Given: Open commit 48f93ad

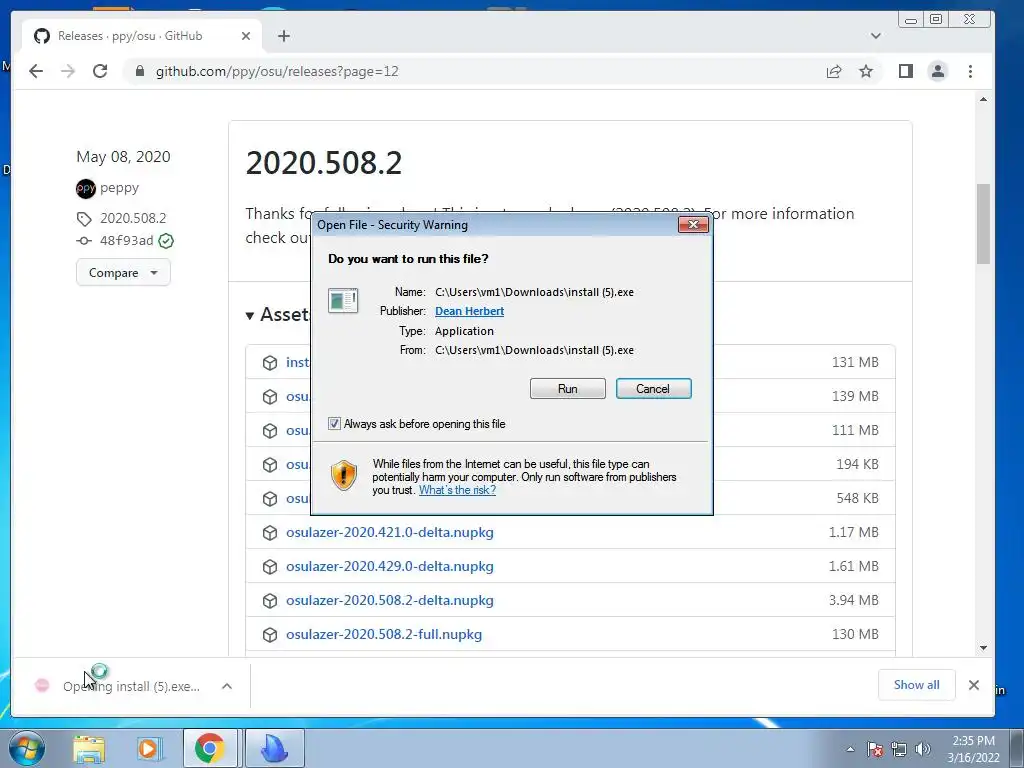Looking at the screenshot, I should point(126,241).
